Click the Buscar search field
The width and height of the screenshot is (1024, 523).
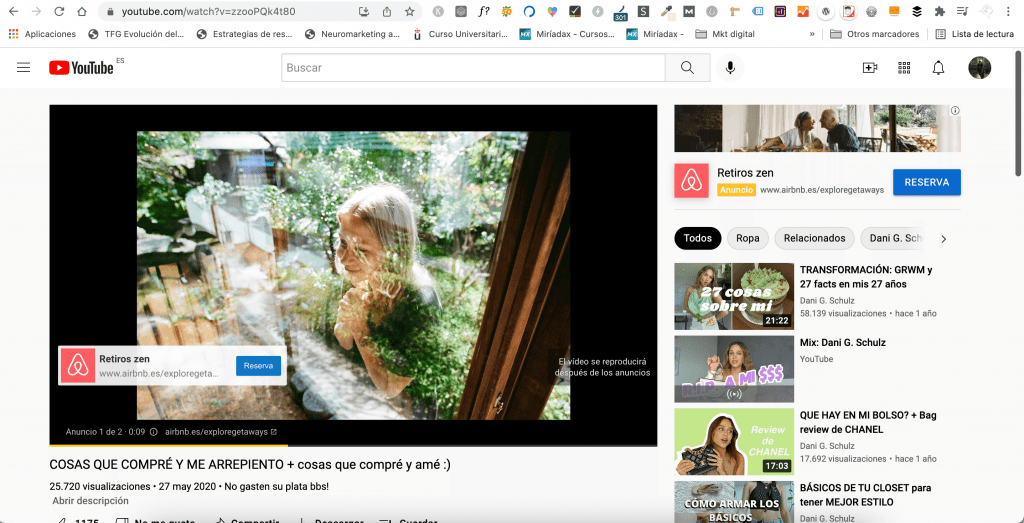[473, 67]
